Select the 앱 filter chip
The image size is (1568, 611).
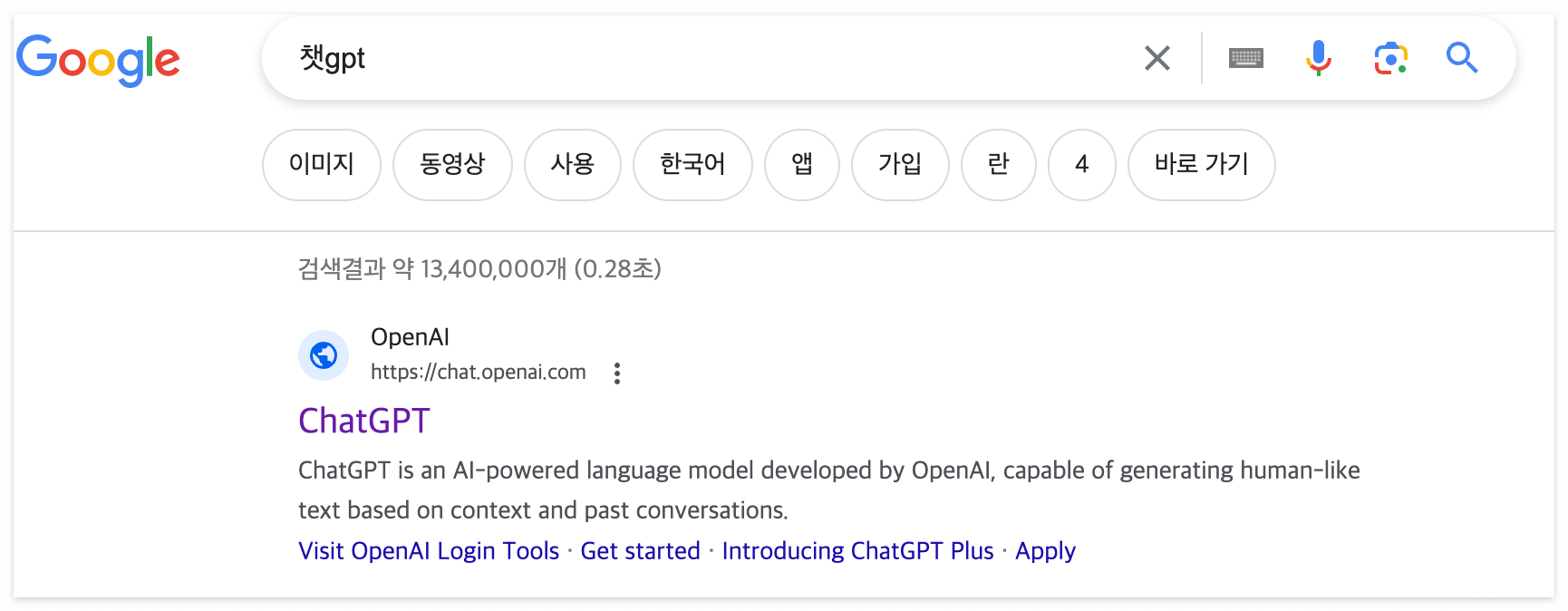tap(802, 164)
